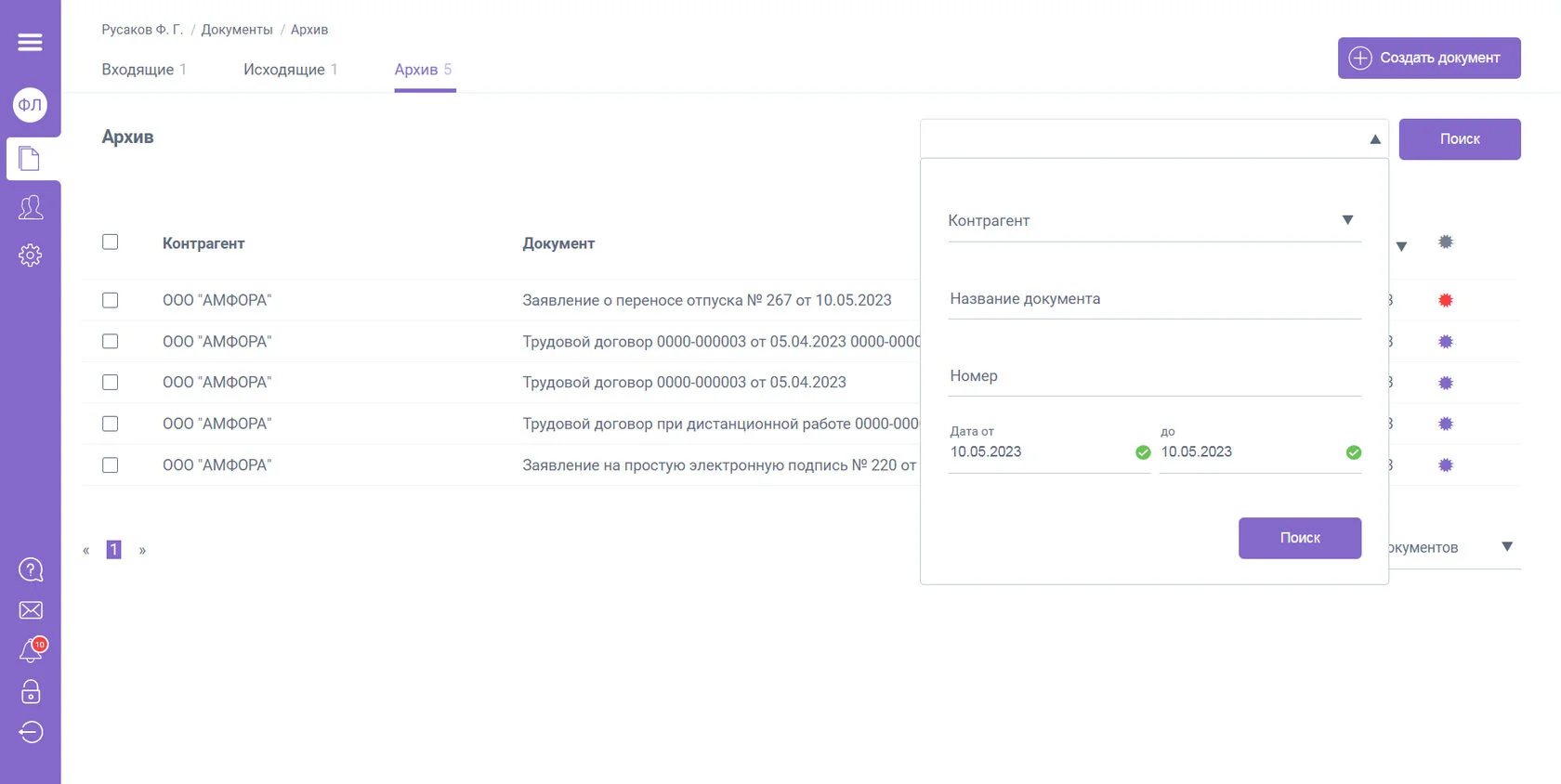Switch to the Входящие tab
1561x784 pixels.
pyautogui.click(x=138, y=70)
